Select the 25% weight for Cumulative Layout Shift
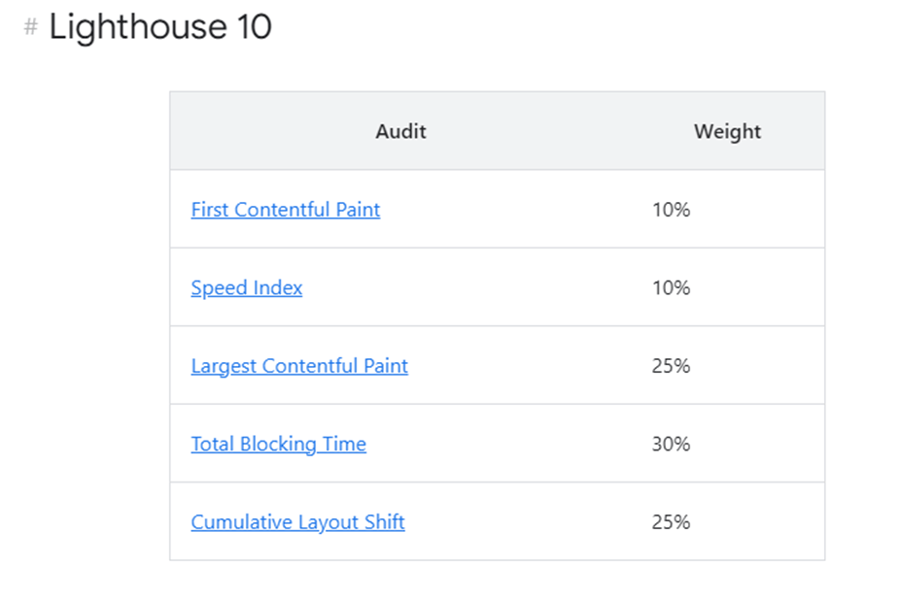Viewport: 900px width, 598px height. click(670, 521)
